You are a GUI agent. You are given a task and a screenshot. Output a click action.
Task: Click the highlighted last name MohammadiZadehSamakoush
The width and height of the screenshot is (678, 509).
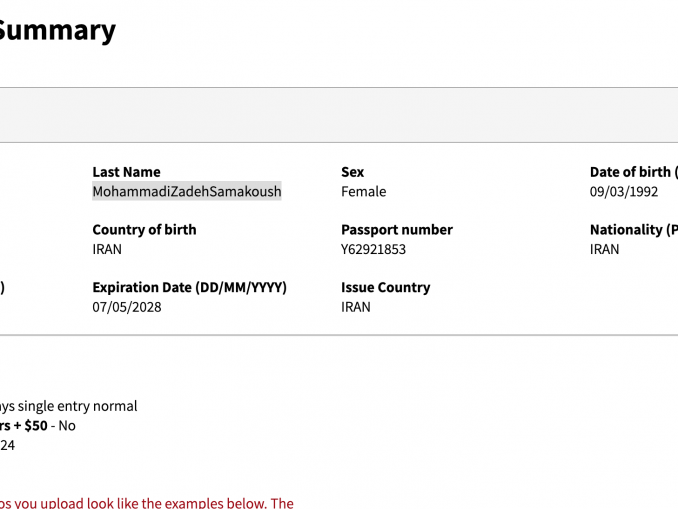point(187,191)
